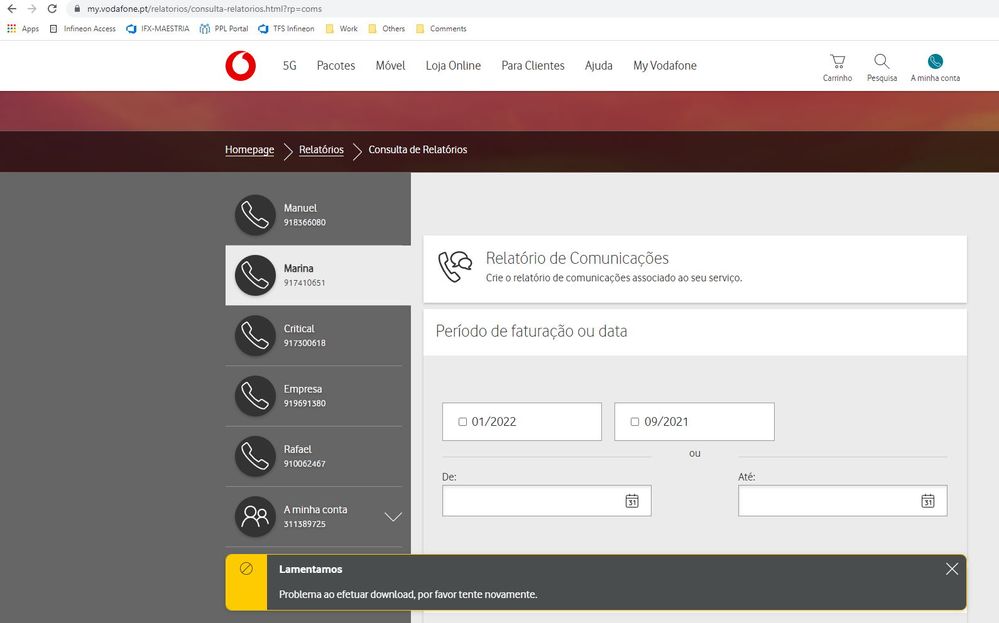Open the calendar picker for the De field
This screenshot has height=623, width=999.
pos(632,500)
